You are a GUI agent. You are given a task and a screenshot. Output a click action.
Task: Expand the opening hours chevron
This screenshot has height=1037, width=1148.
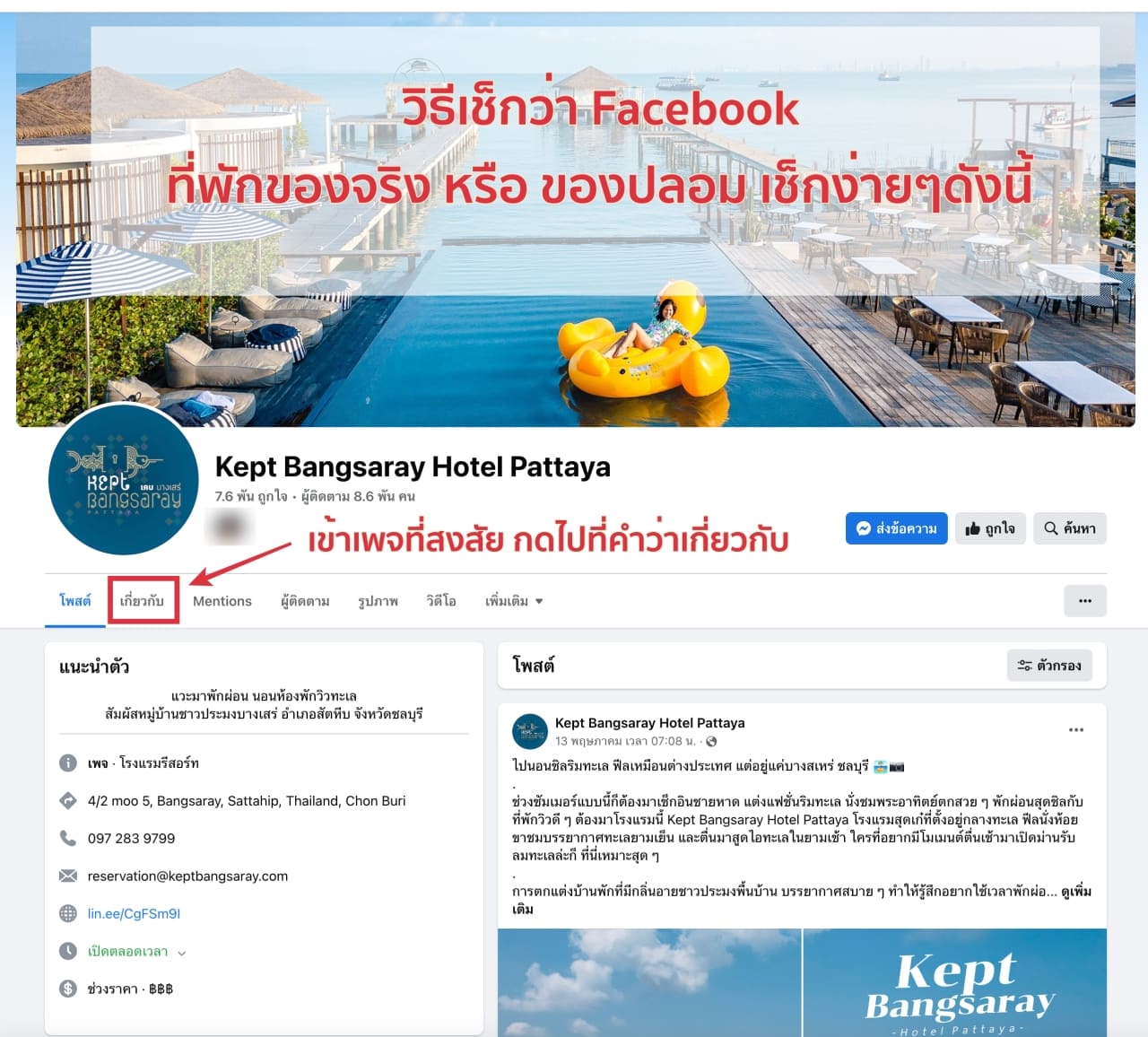pyautogui.click(x=182, y=953)
